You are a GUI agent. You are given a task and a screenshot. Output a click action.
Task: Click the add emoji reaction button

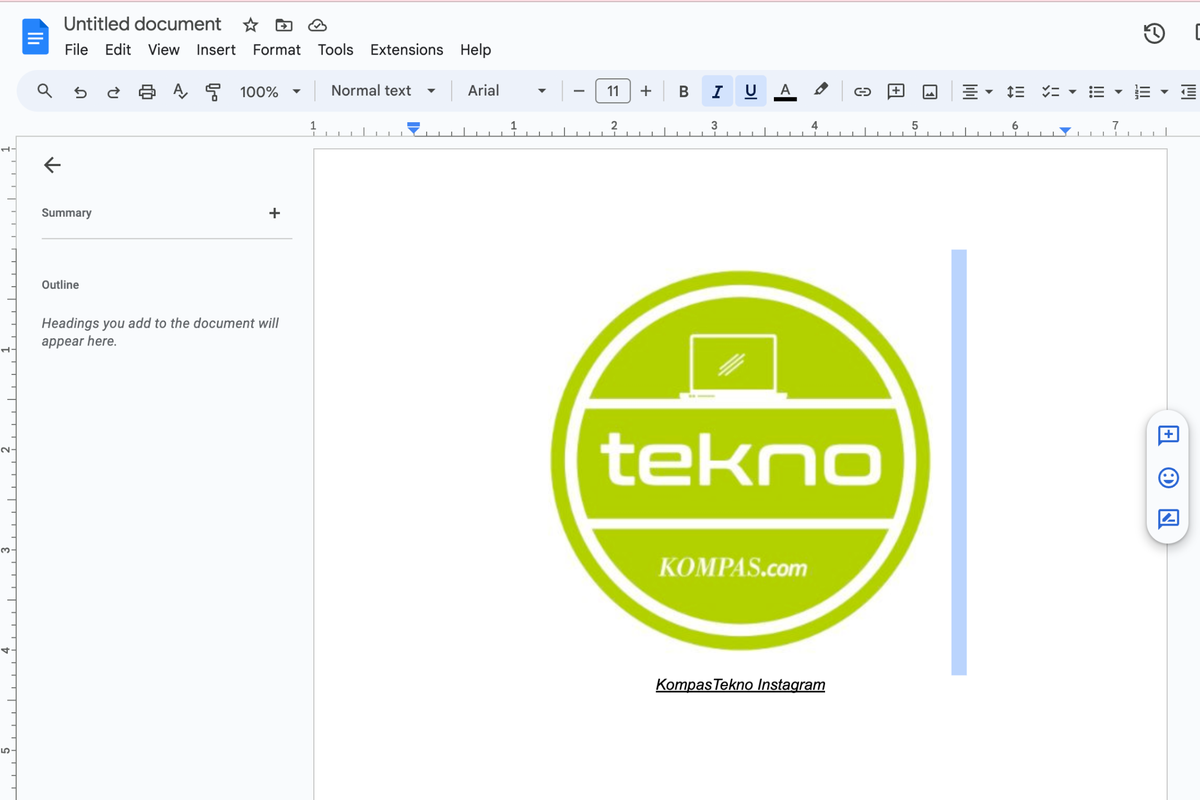(1167, 477)
